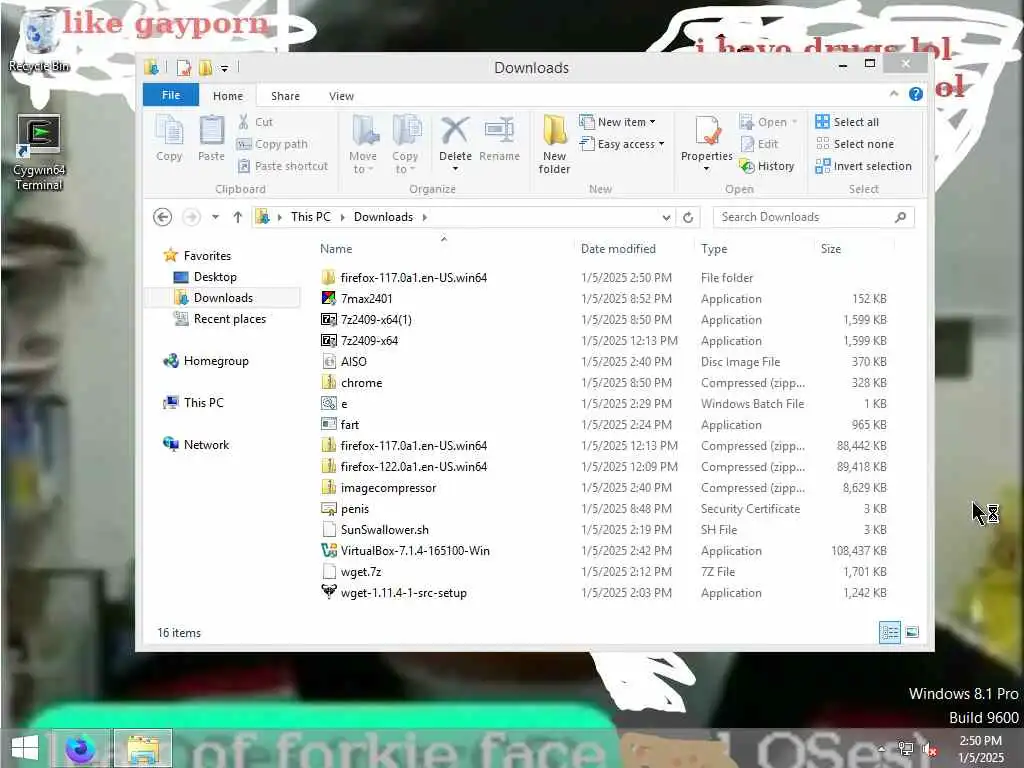Image resolution: width=1024 pixels, height=768 pixels.
Task: Click Invert selection
Action: click(x=863, y=166)
